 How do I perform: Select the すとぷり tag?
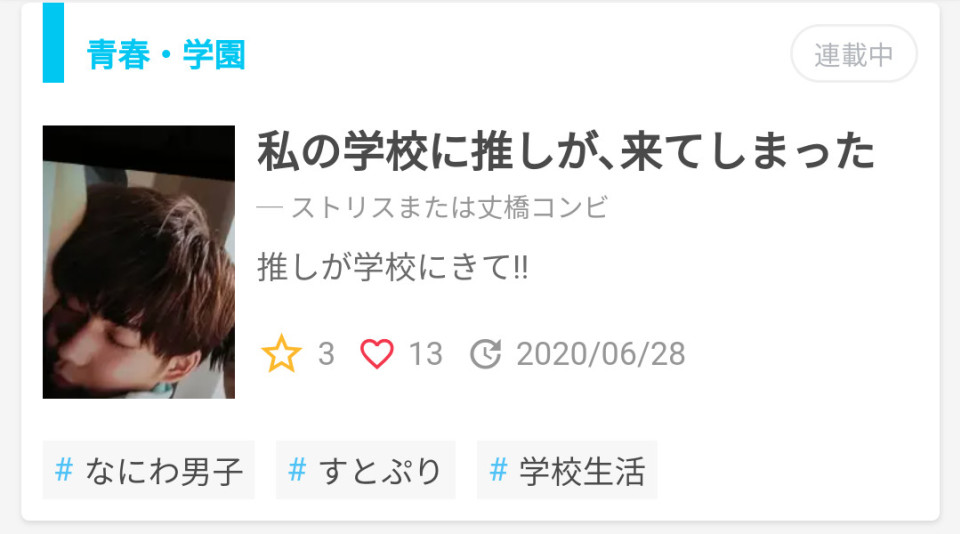(x=366, y=470)
